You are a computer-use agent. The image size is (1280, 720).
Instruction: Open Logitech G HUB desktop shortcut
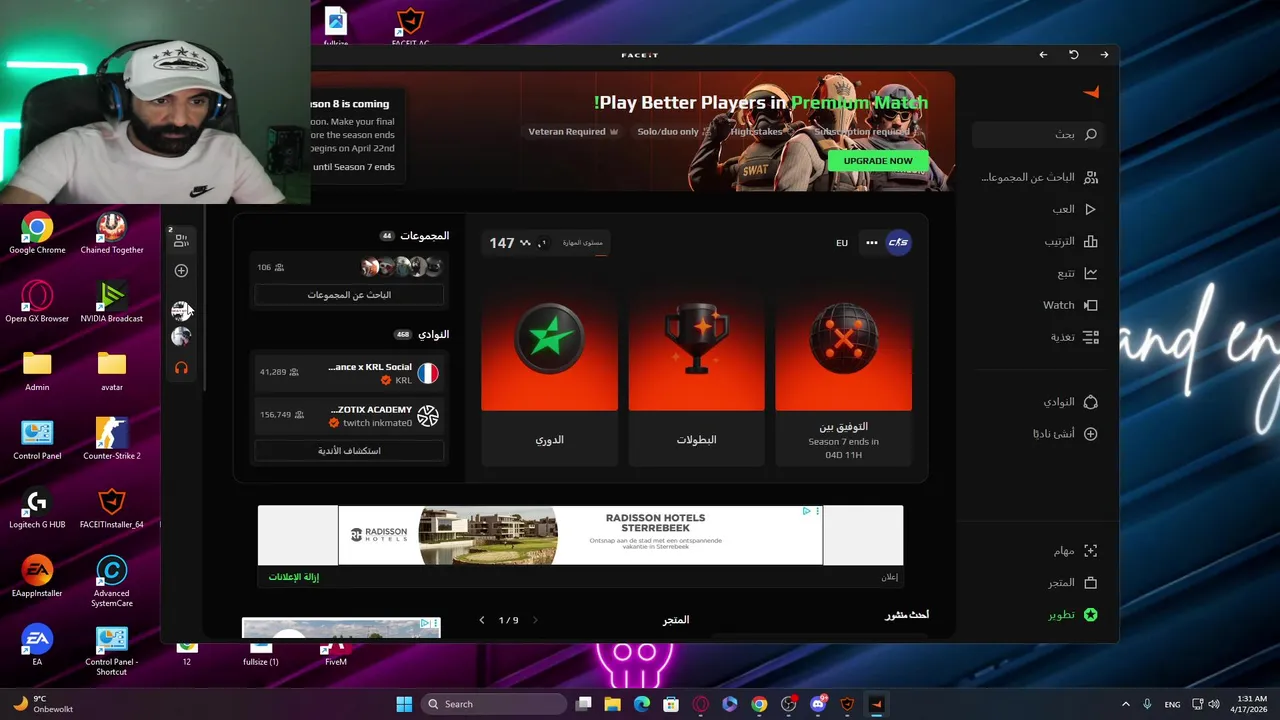tap(37, 508)
